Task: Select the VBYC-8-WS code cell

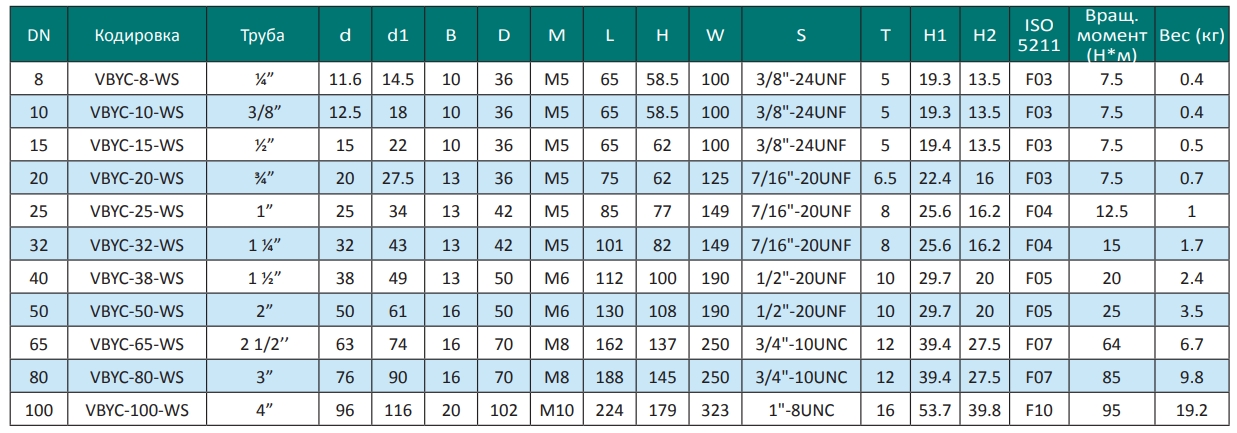Action: [x=137, y=79]
